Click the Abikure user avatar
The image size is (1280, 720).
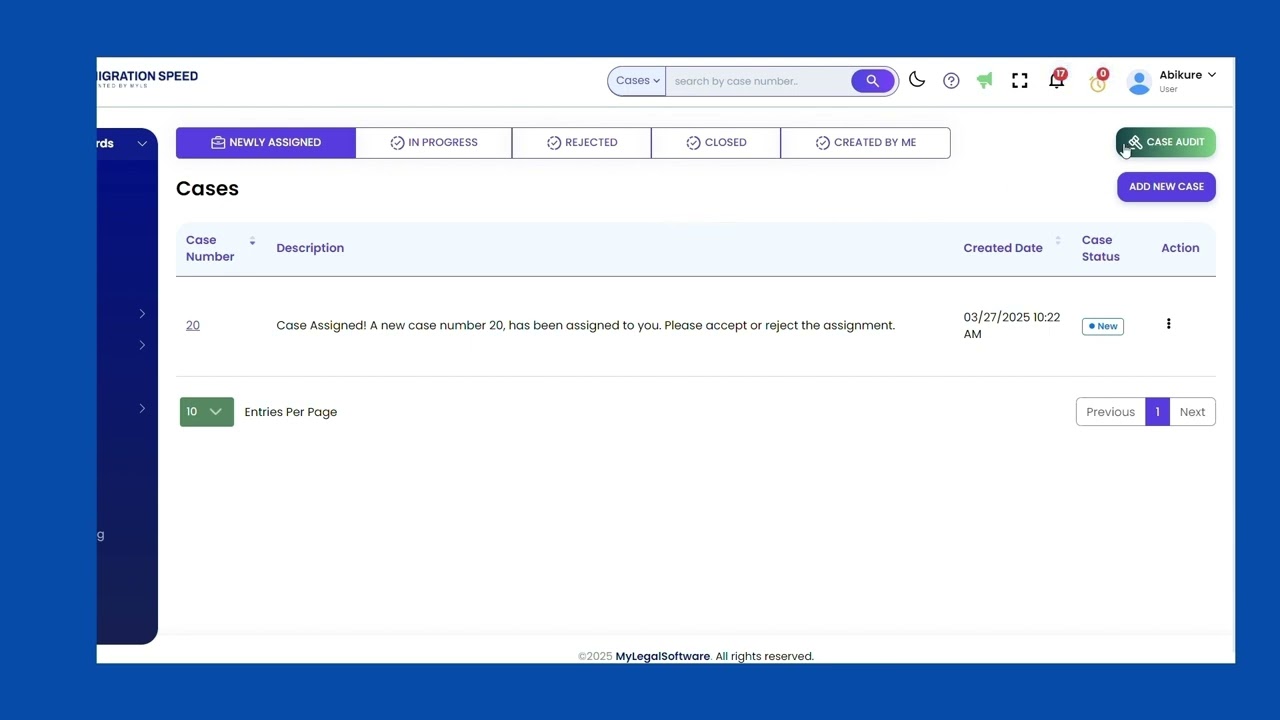(x=1139, y=82)
